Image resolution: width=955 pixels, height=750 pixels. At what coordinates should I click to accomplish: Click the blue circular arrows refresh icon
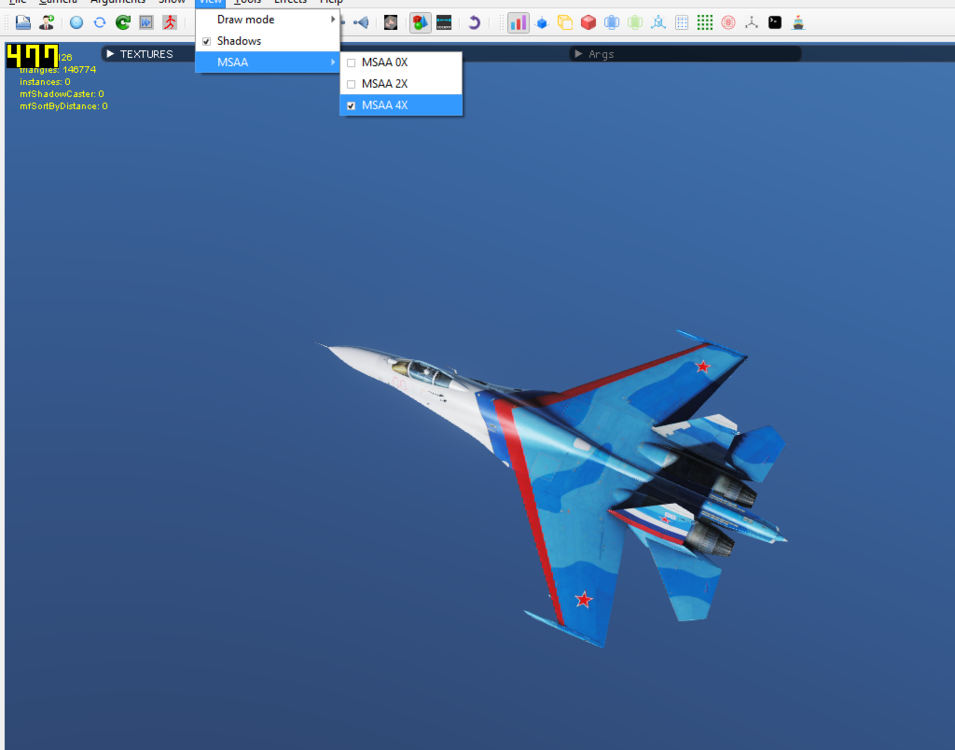(x=99, y=23)
